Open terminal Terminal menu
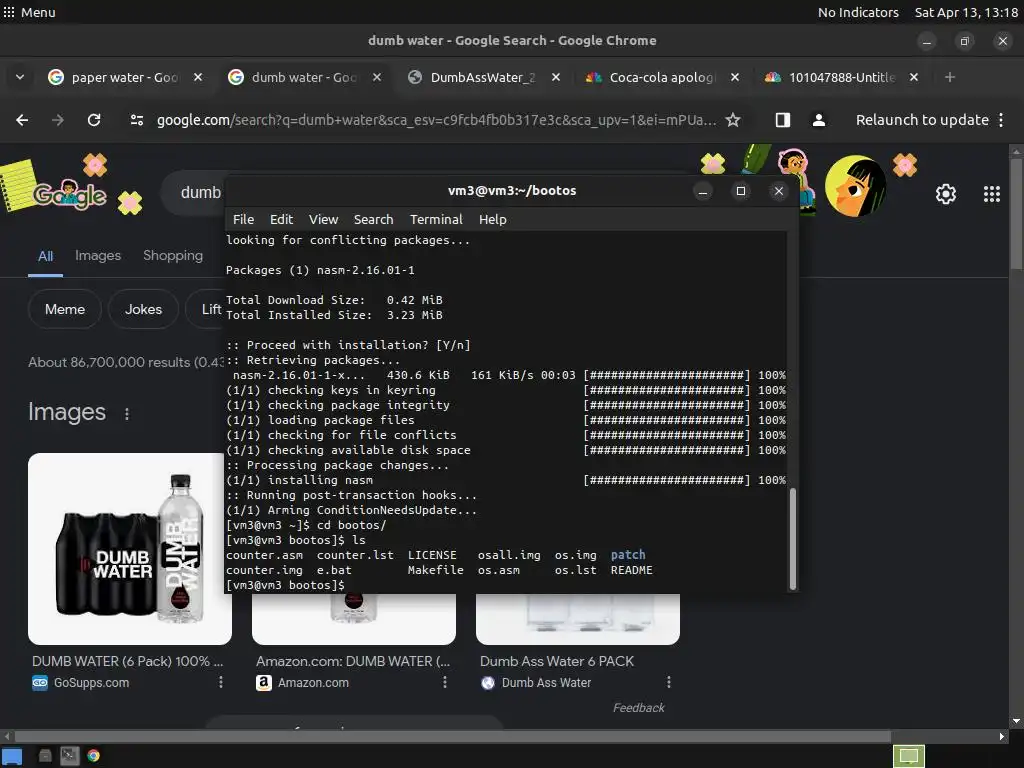1024x768 pixels. tap(436, 219)
